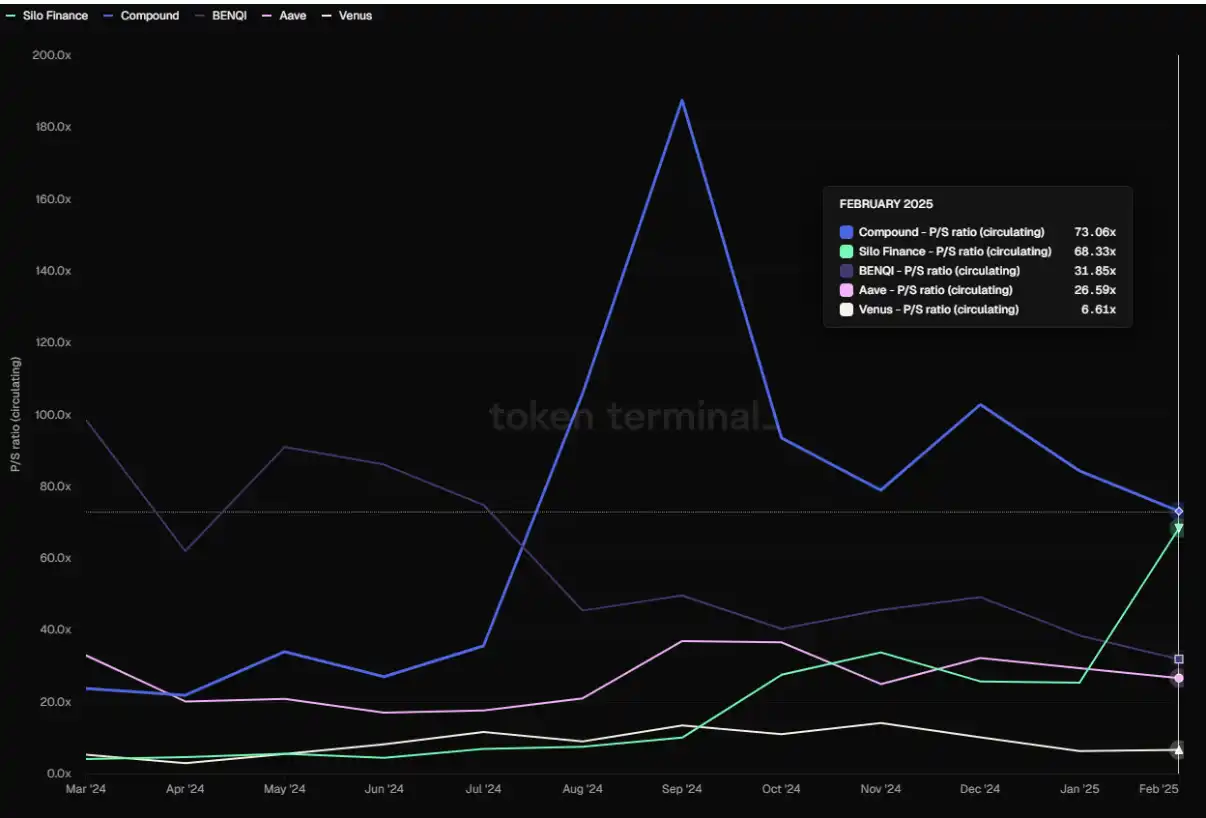The image size is (1206, 818).
Task: Click the FEBRUARY 2025 tooltip header
Action: [885, 204]
